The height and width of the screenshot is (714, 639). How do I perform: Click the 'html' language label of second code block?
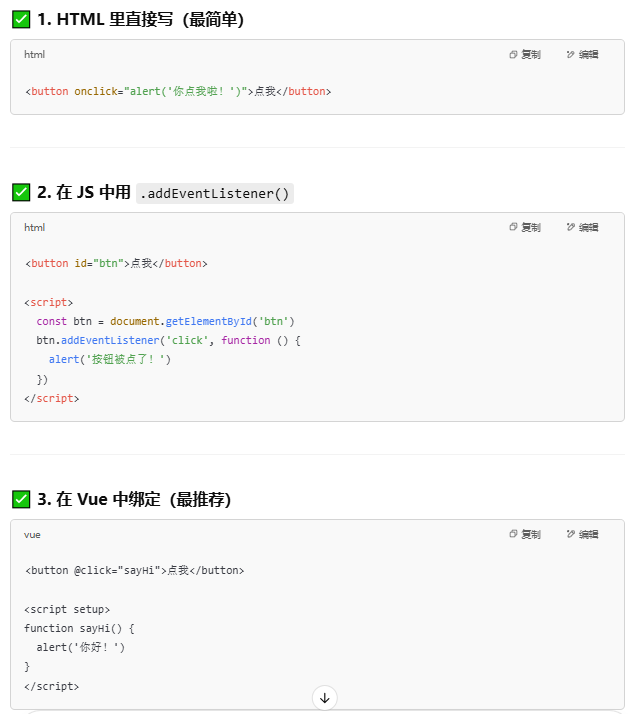(x=34, y=227)
